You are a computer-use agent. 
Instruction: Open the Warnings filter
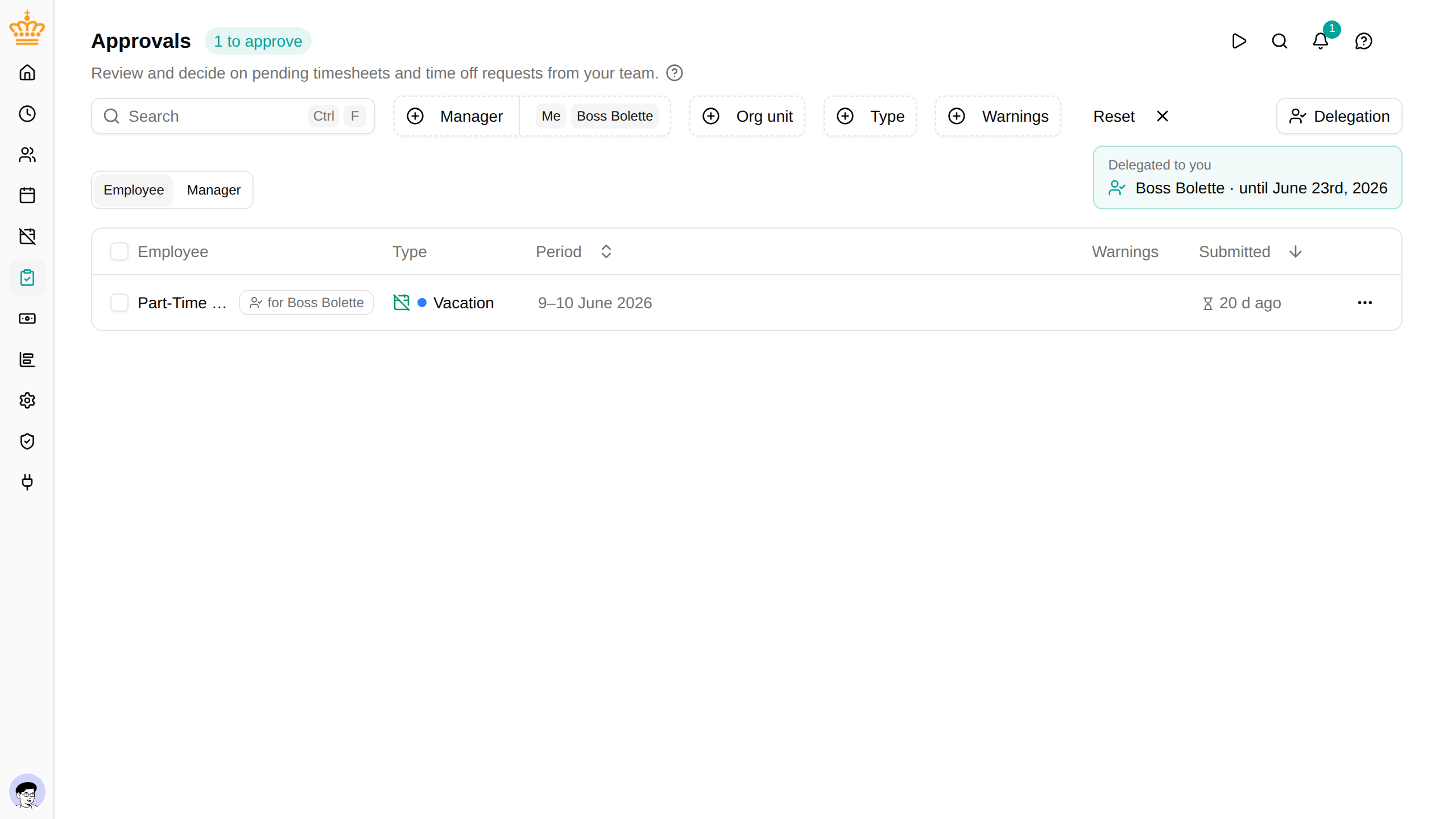[x=998, y=116]
